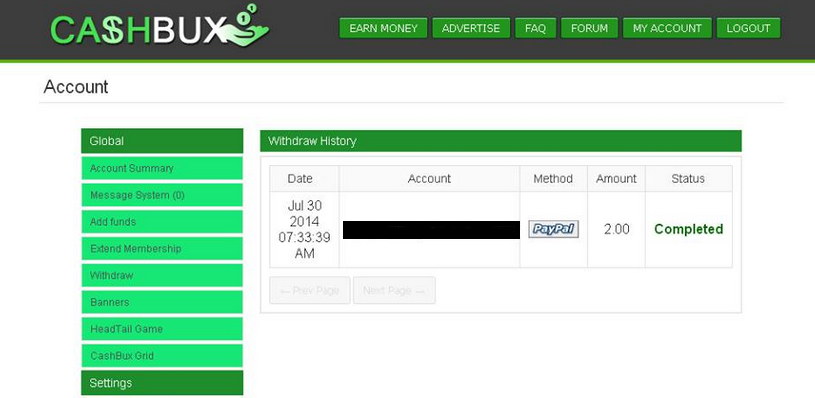Screen dimensions: 815x398
Task: Open the Banners section
Action: (162, 302)
